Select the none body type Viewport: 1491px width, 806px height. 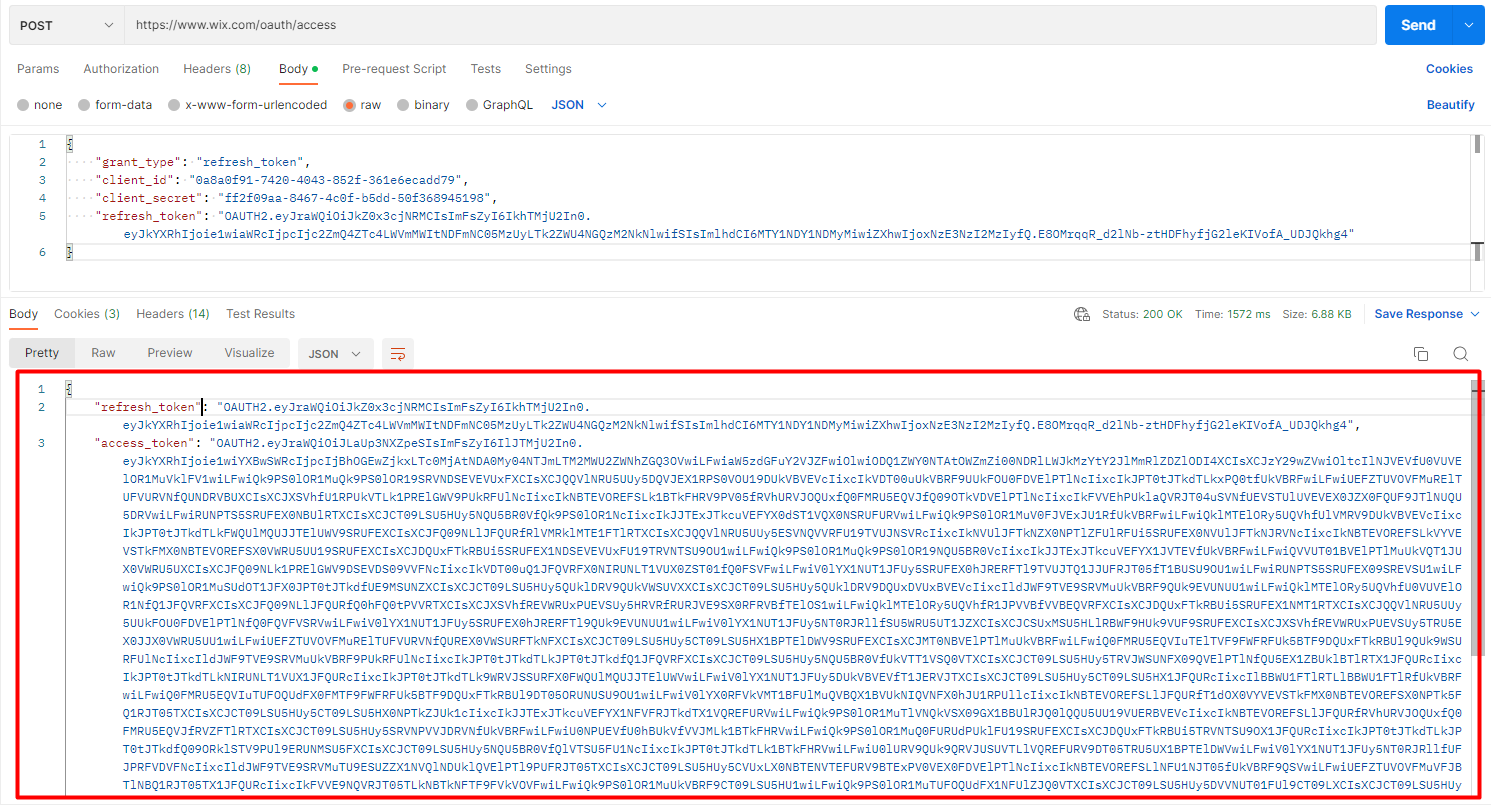pos(39,104)
